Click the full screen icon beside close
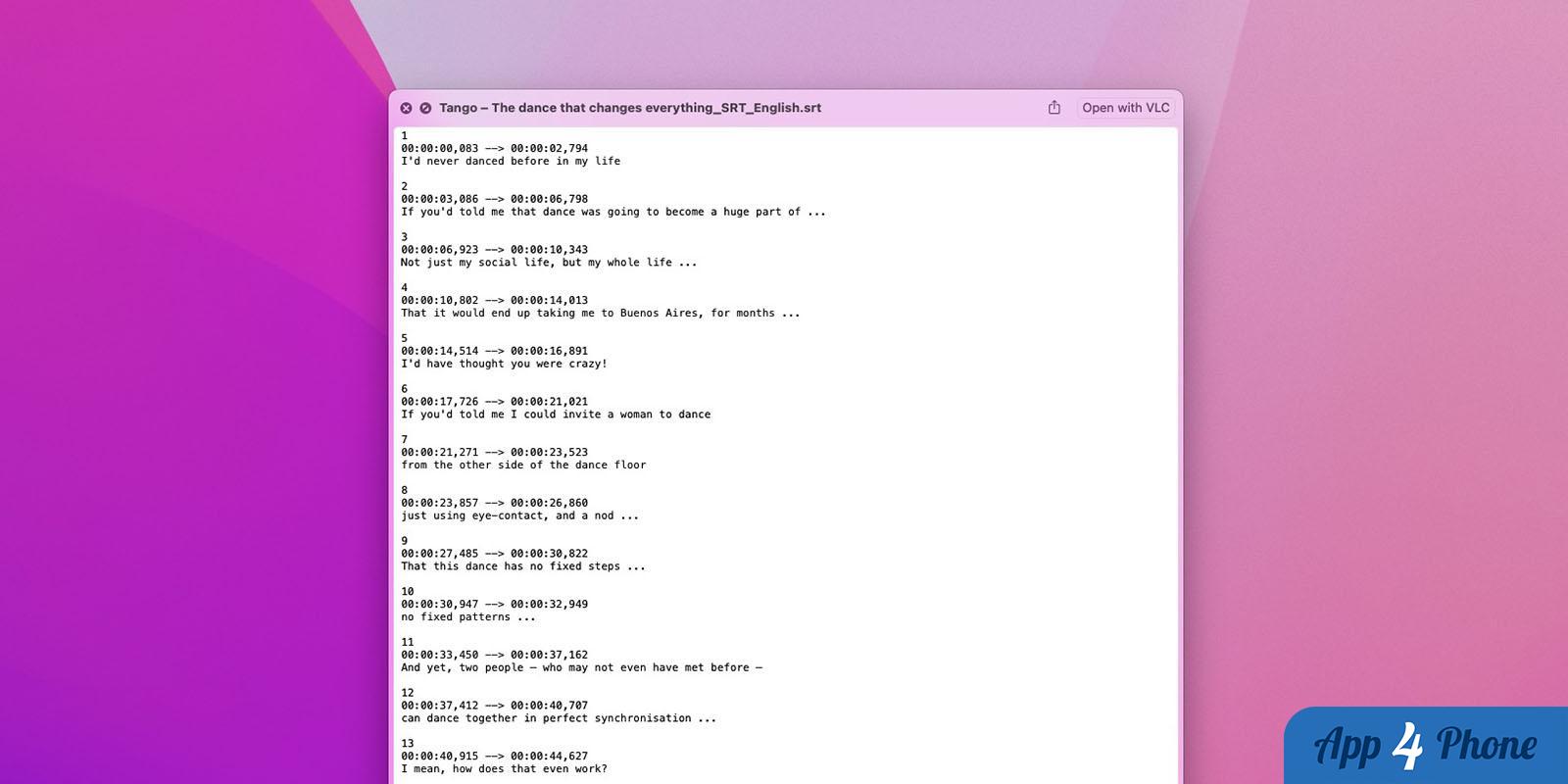The width and height of the screenshot is (1568, 784). coord(425,108)
